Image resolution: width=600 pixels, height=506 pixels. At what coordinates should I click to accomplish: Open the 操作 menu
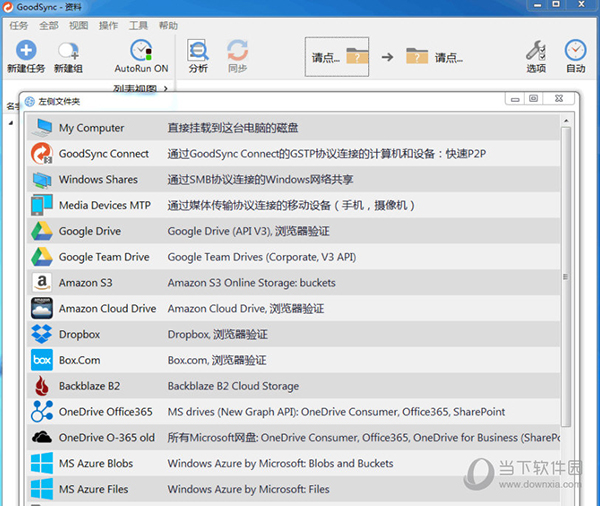point(108,26)
